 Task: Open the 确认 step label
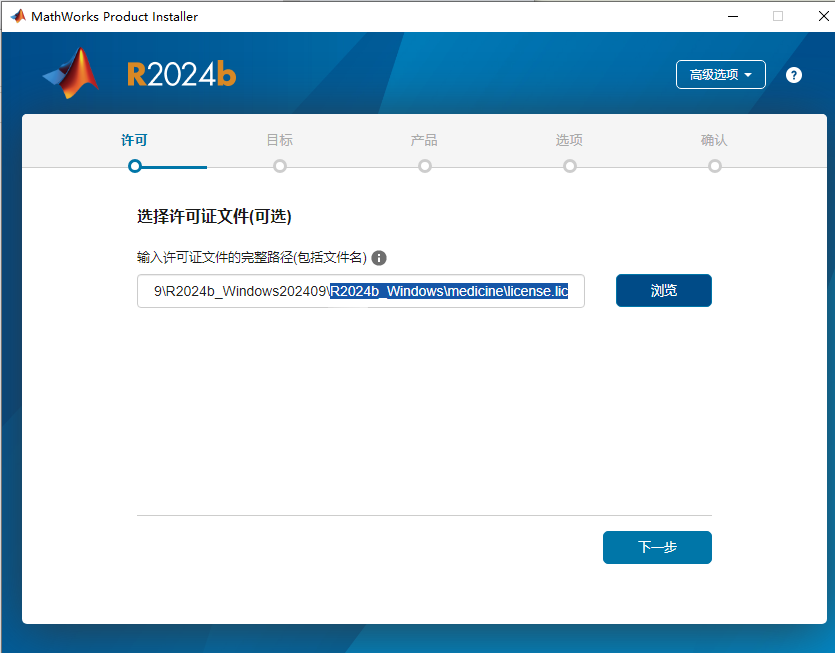[714, 140]
